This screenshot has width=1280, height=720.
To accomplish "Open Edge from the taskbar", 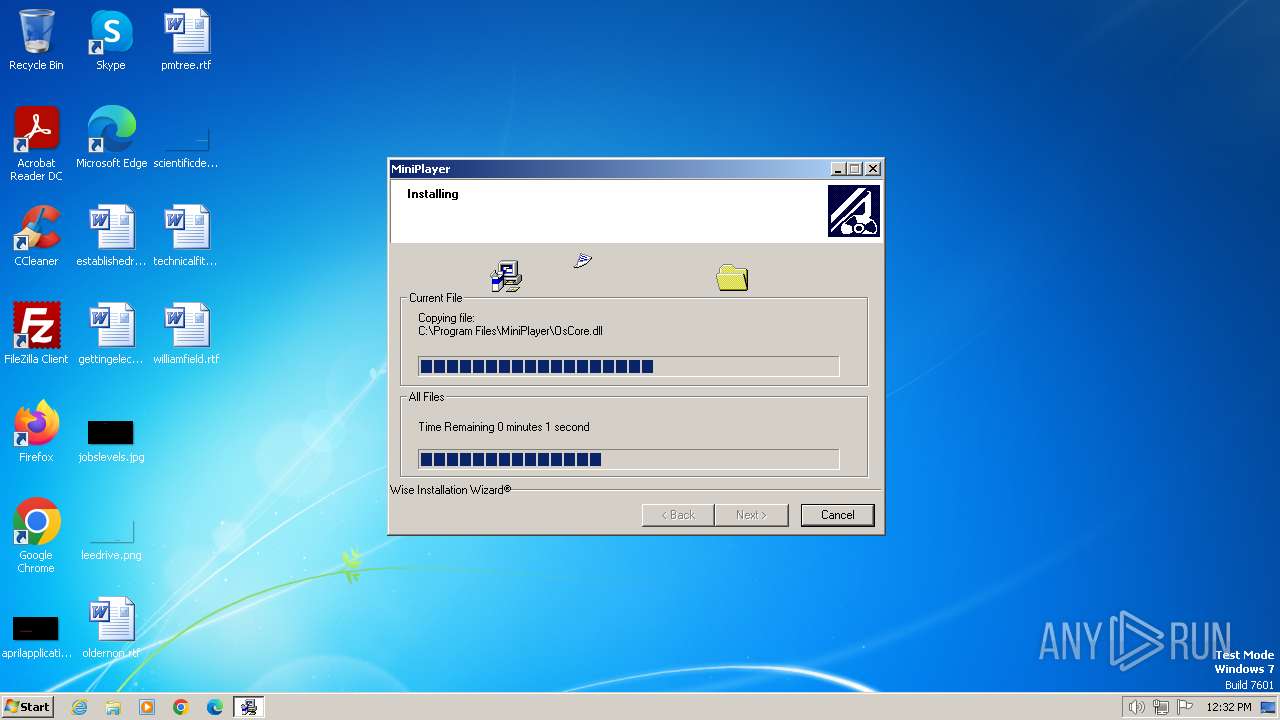I will click(x=215, y=707).
